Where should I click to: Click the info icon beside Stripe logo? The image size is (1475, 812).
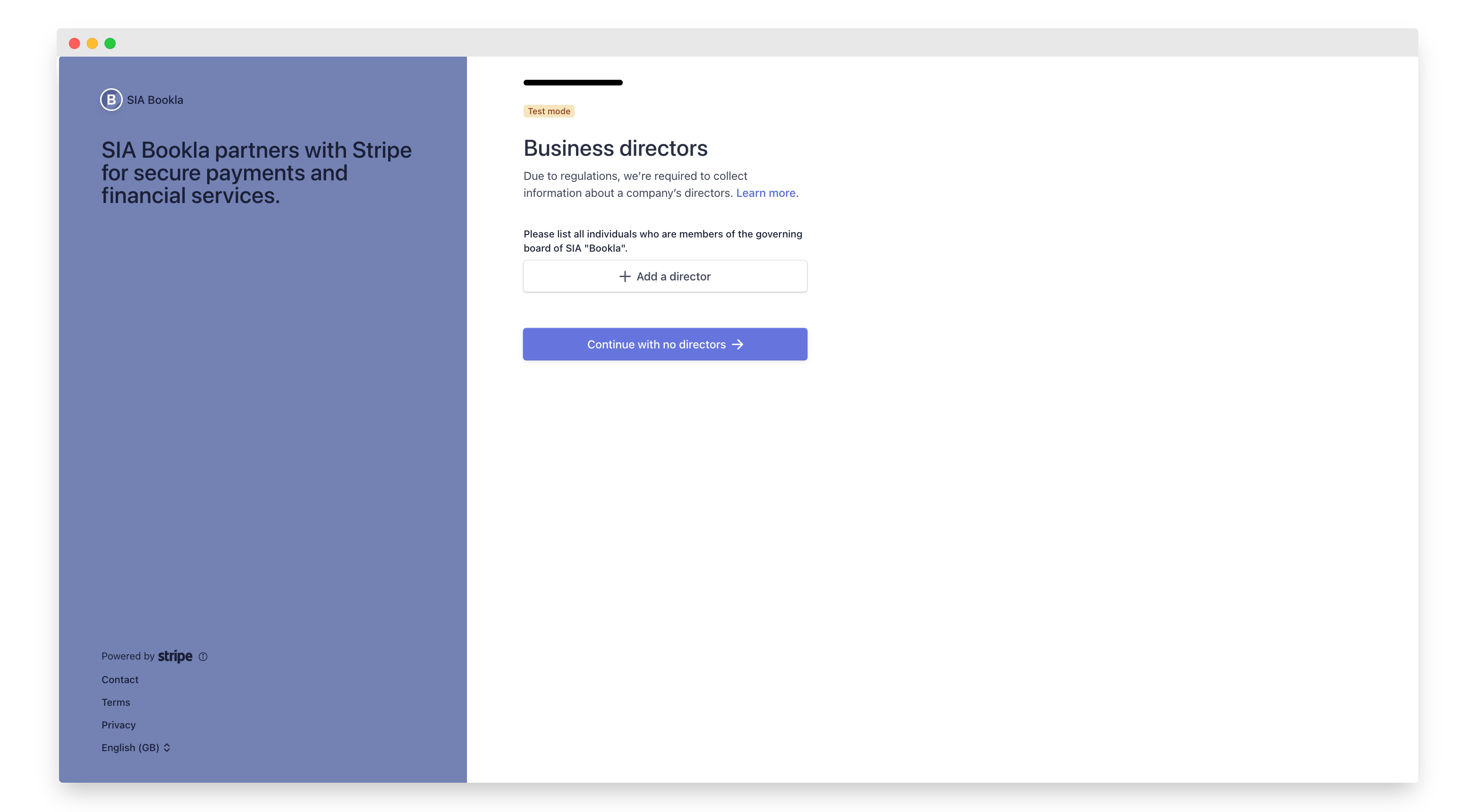tap(203, 657)
